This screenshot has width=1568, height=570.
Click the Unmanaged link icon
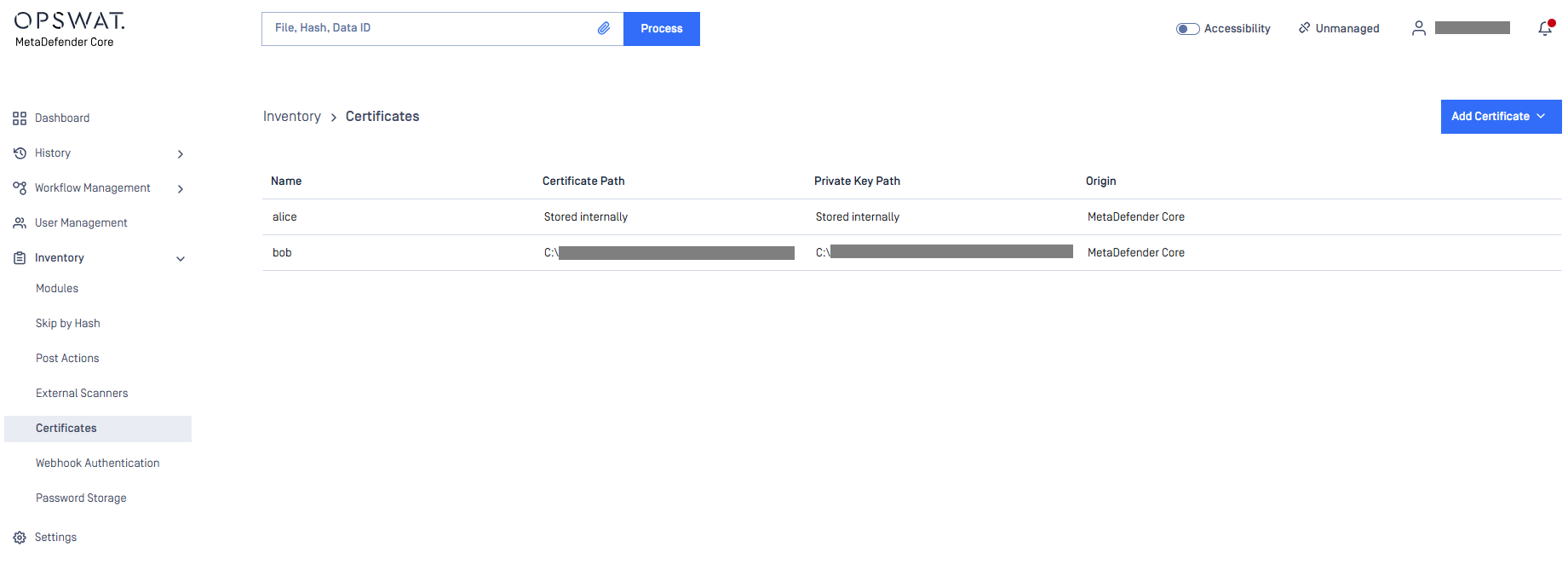click(1304, 28)
